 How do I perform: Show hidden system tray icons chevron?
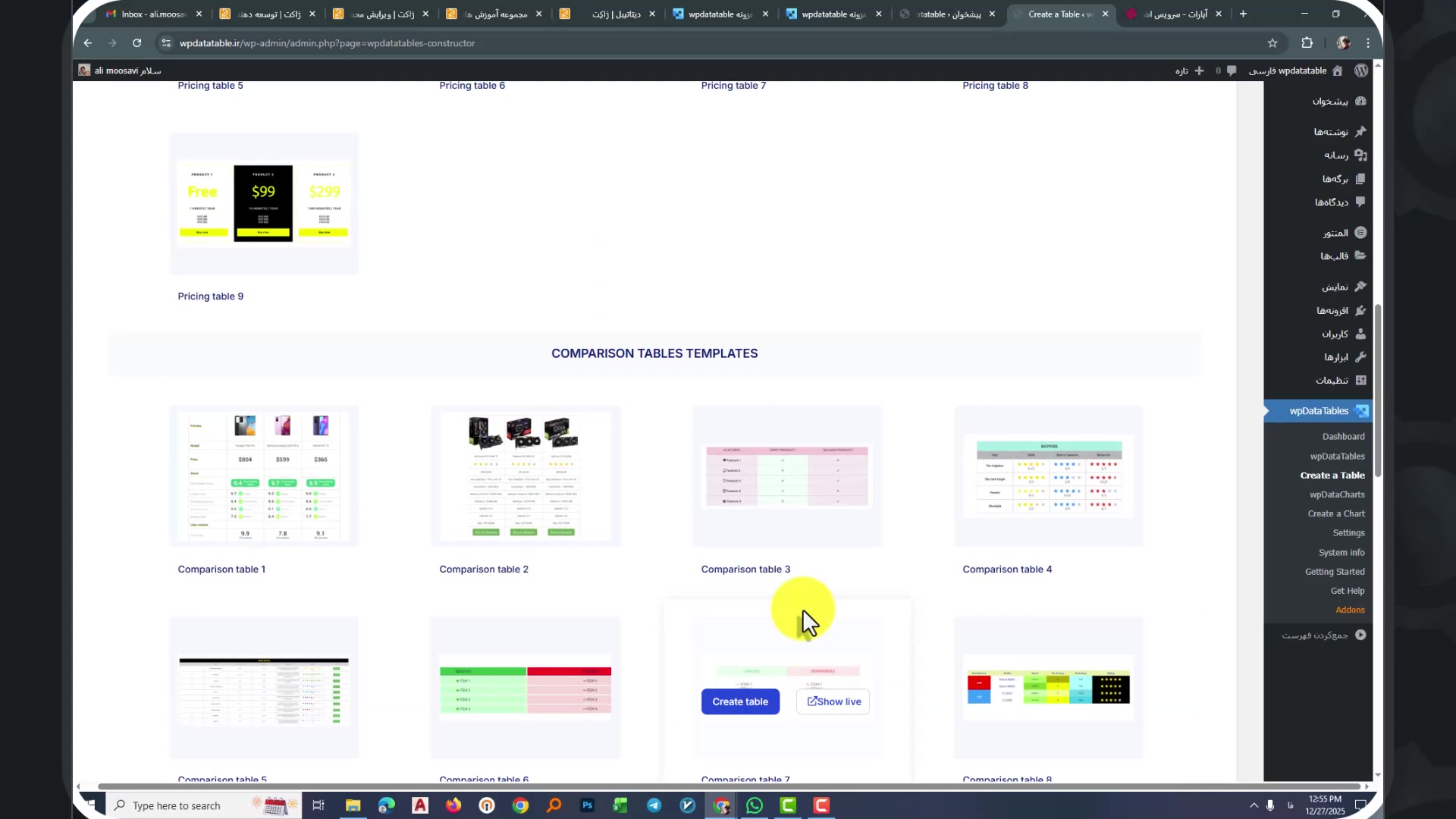coord(1254,805)
